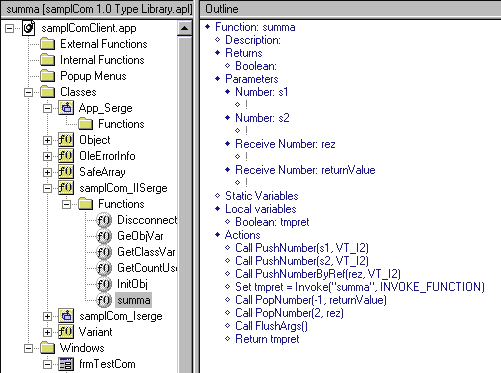501x373 pixels.
Task: Select the 'Call PushNumber(s1, VT_I2)' line
Action: pos(302,248)
